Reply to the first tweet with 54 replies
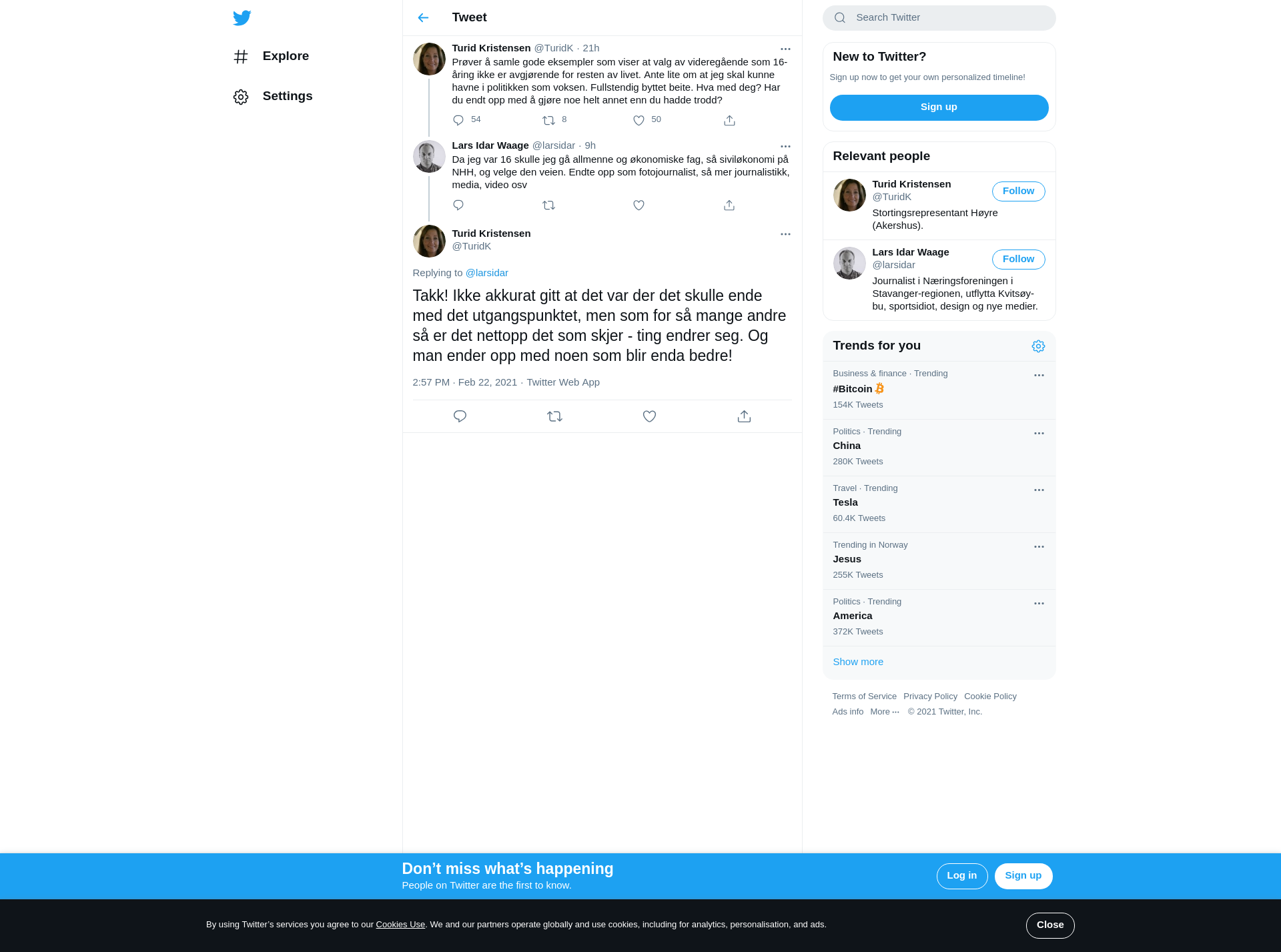Image resolution: width=1281 pixels, height=952 pixels. pyautogui.click(x=458, y=120)
